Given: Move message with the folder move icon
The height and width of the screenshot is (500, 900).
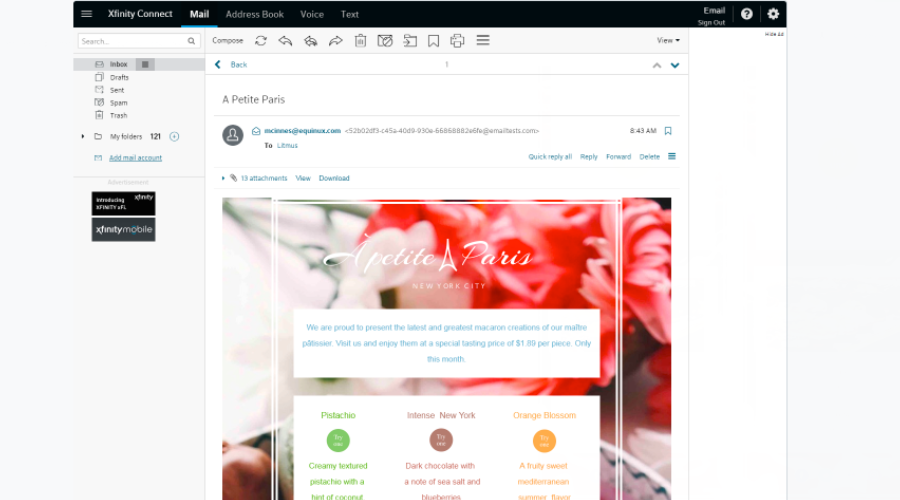Looking at the screenshot, I should coord(410,41).
